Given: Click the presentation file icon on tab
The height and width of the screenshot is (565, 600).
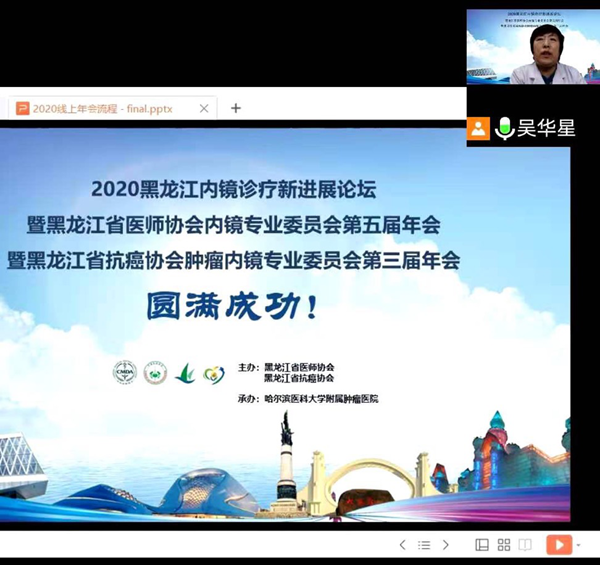Looking at the screenshot, I should [22, 109].
